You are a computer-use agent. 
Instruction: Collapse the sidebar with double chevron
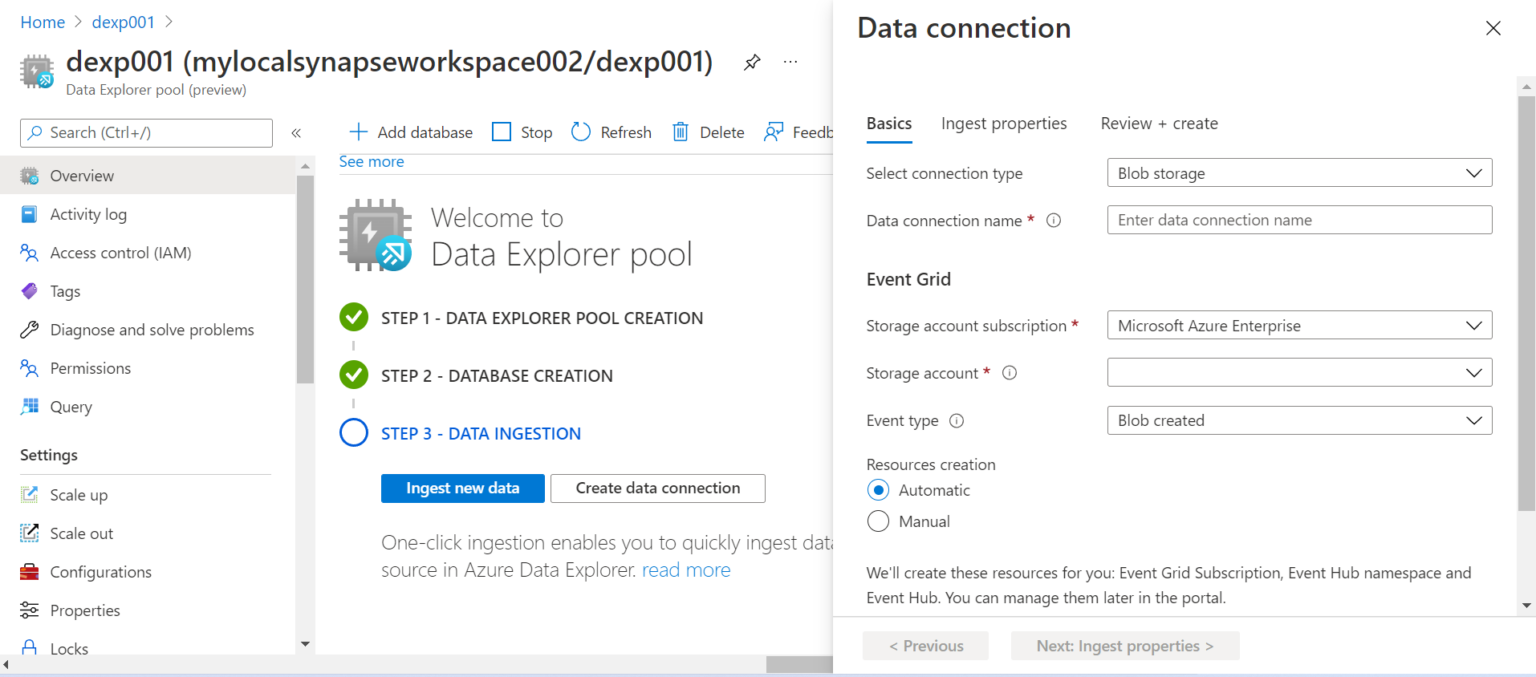coord(296,133)
